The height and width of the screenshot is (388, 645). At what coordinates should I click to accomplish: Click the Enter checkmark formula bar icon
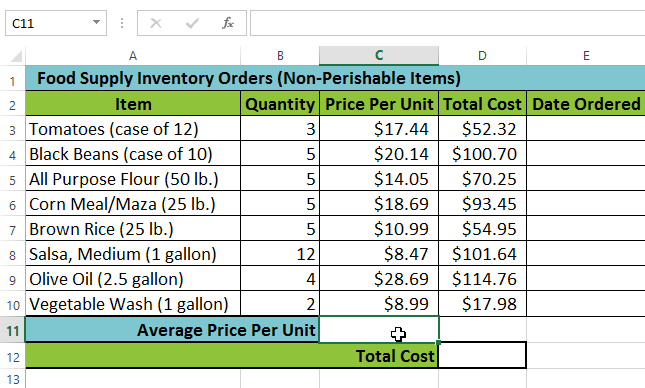coord(192,23)
